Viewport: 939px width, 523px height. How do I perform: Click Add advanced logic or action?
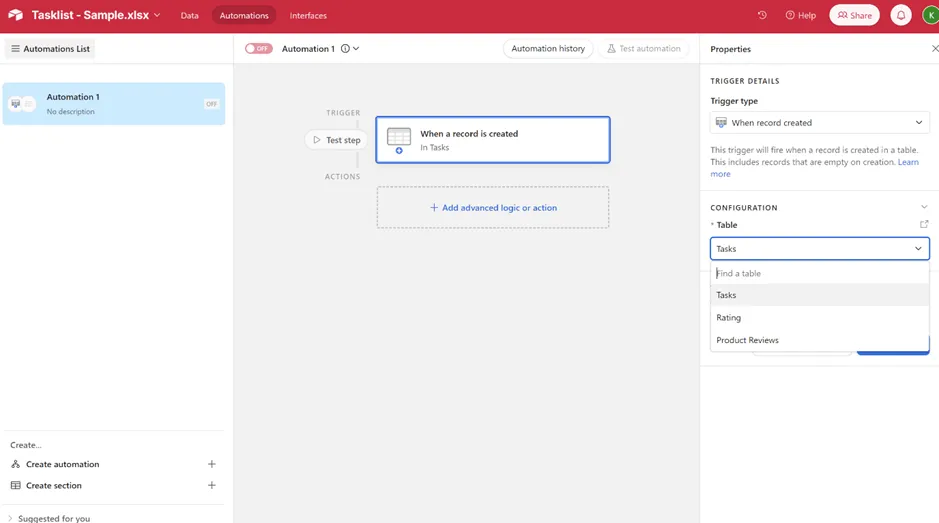493,207
